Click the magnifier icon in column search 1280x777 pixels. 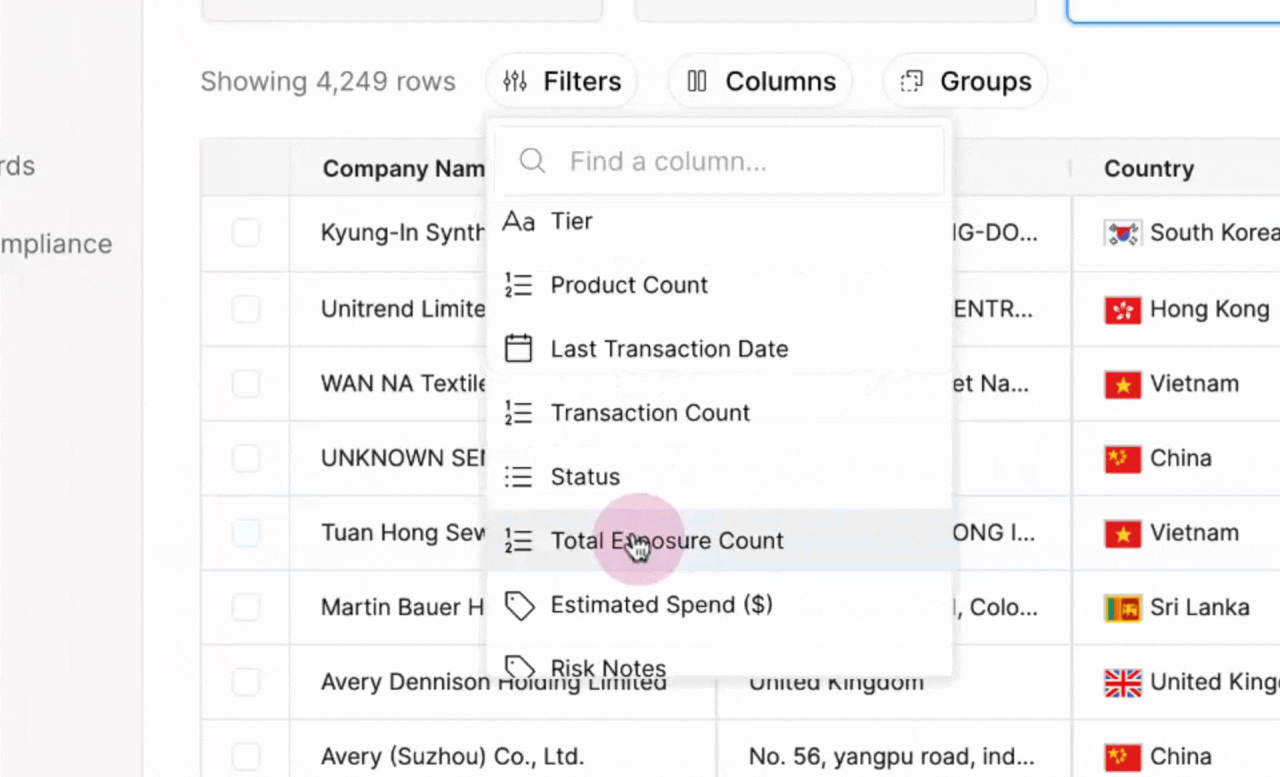coord(533,161)
